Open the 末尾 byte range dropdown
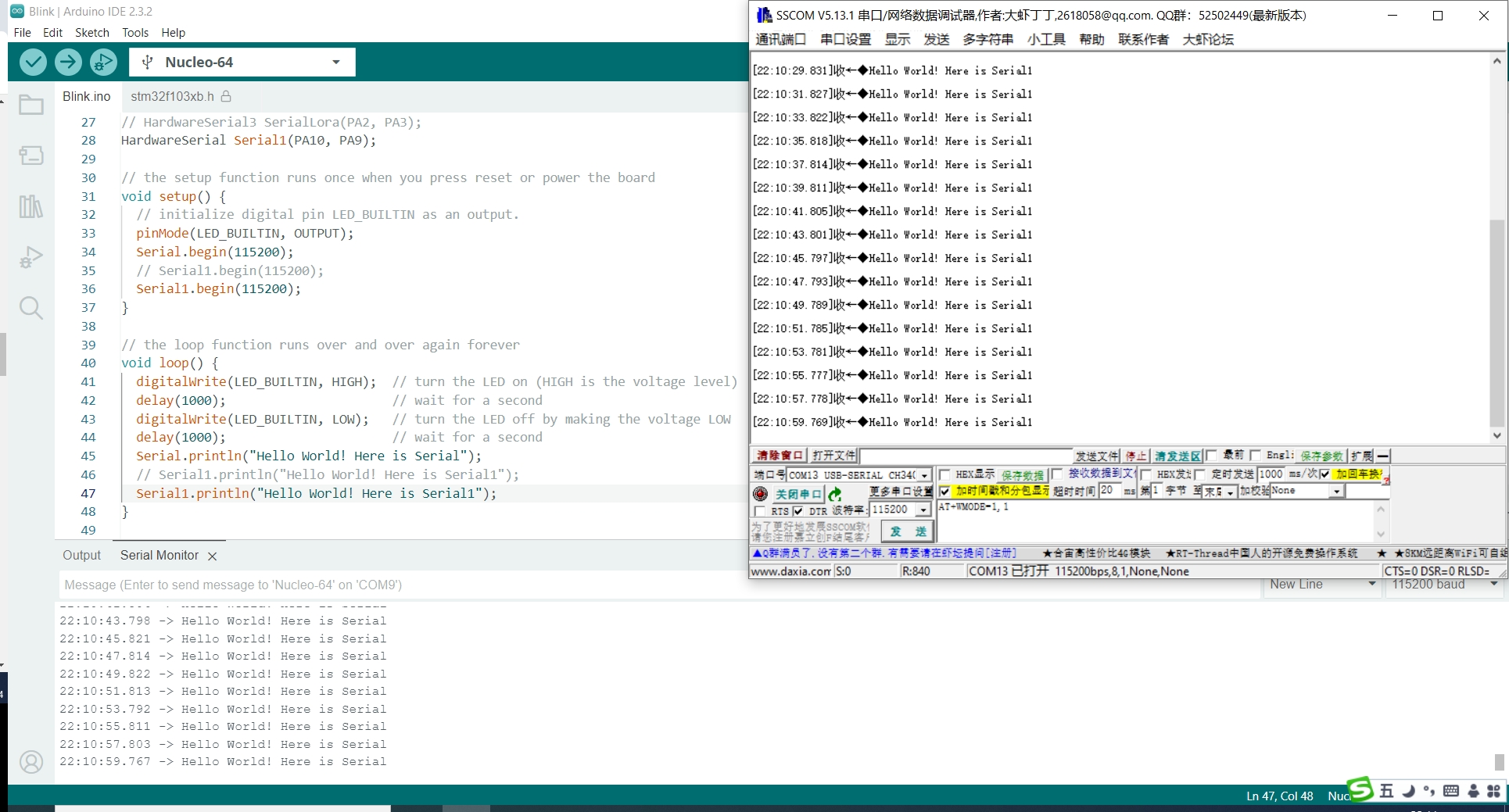Screen dimensions: 1509x812 (1231, 492)
